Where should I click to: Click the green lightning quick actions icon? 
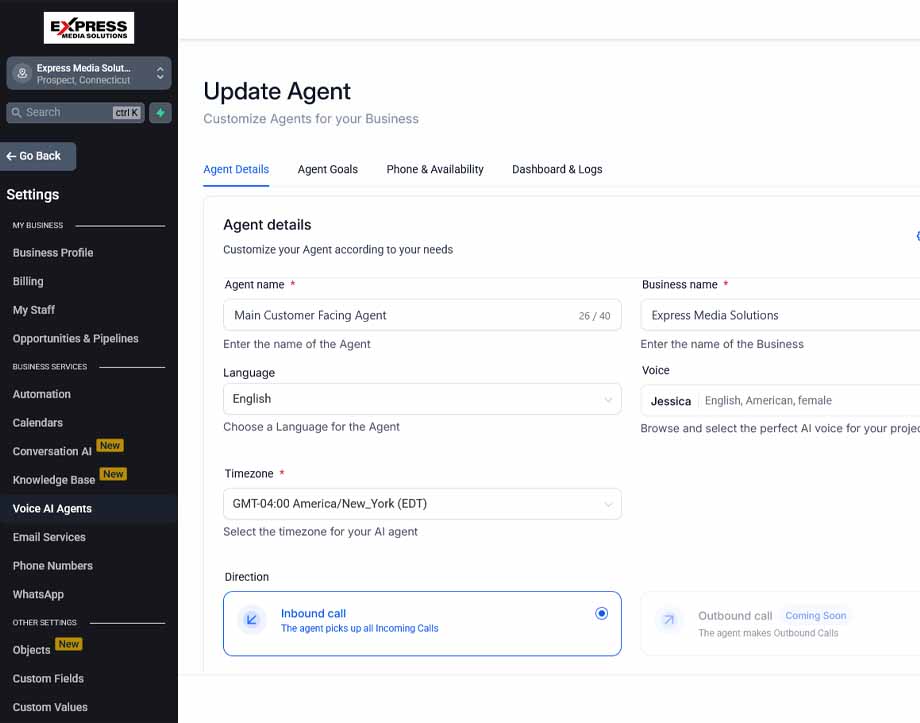coord(160,113)
